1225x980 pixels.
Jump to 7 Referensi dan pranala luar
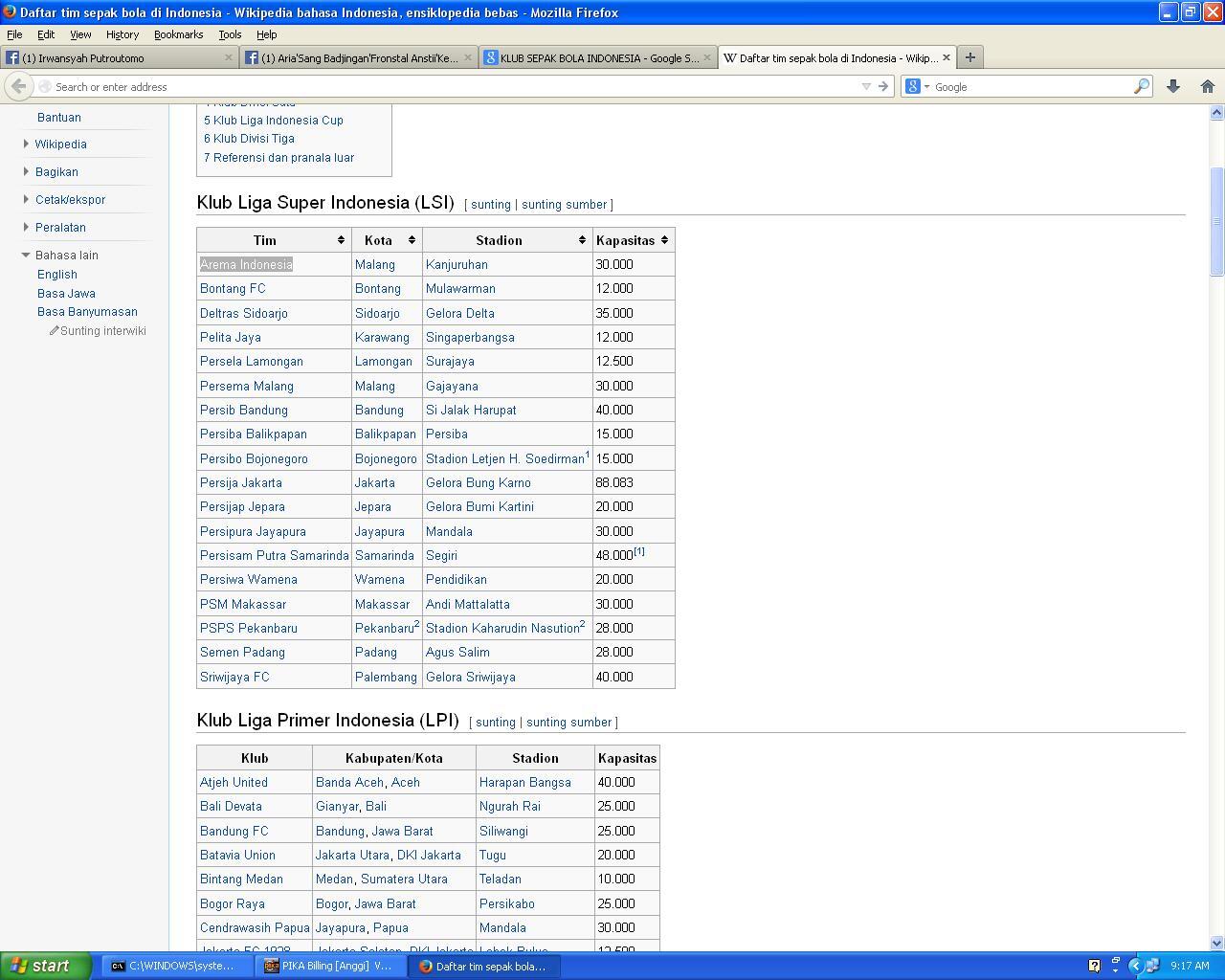pos(278,157)
